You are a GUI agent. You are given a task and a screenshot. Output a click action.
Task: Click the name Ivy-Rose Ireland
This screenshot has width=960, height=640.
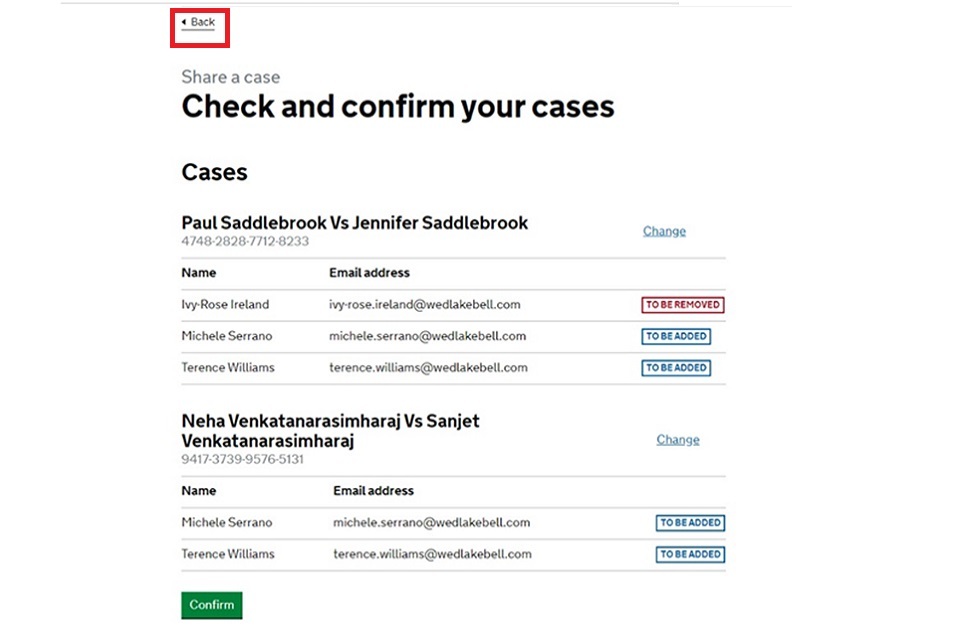coord(225,305)
